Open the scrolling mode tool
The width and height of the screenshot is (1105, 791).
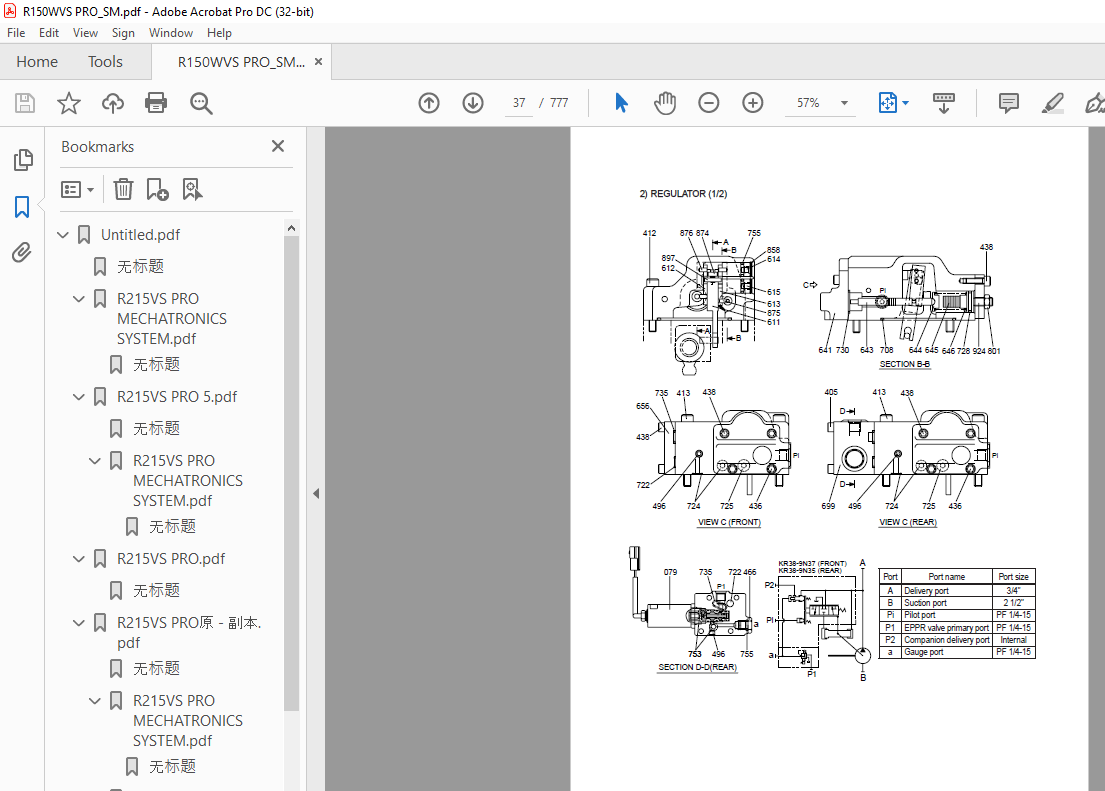click(x=944, y=103)
